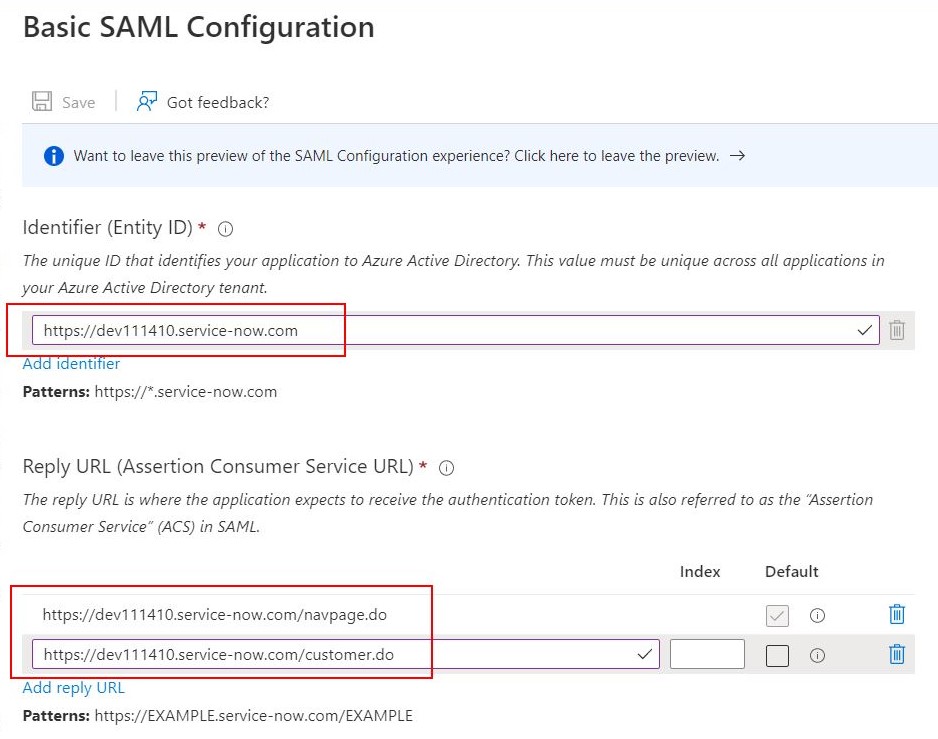Delete the navpage.do reply URL
Image resolution: width=938 pixels, height=739 pixels.
coord(897,614)
